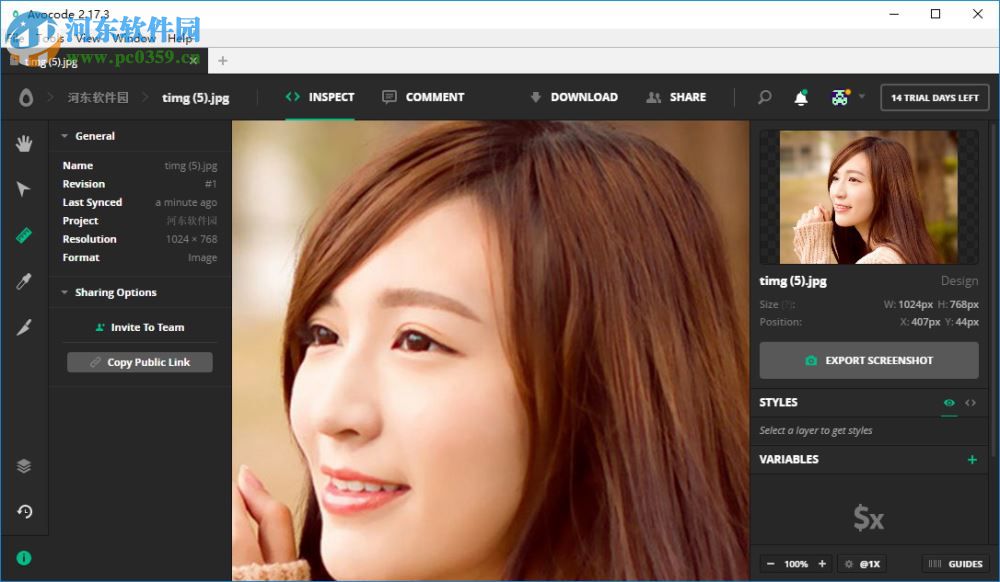Image resolution: width=1000 pixels, height=582 pixels.
Task: Open the search magnifier
Action: point(764,98)
